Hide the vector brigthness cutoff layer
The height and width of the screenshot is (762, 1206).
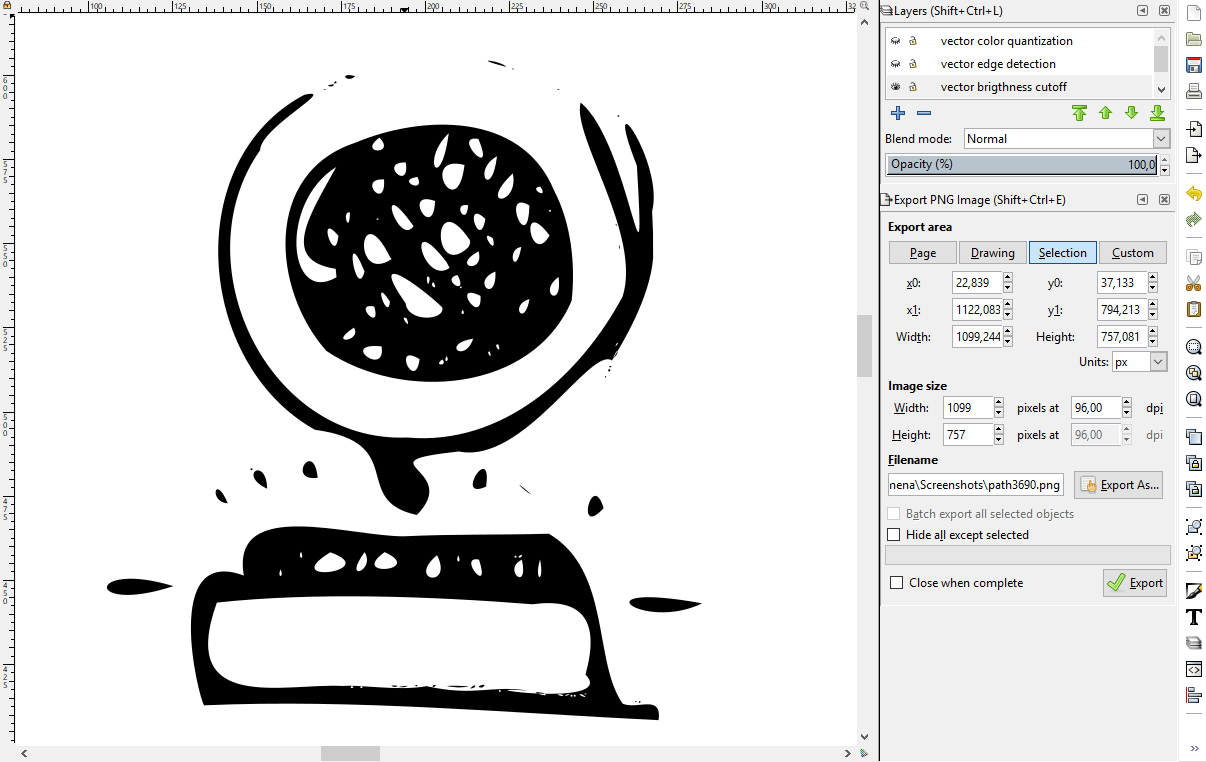tap(896, 87)
